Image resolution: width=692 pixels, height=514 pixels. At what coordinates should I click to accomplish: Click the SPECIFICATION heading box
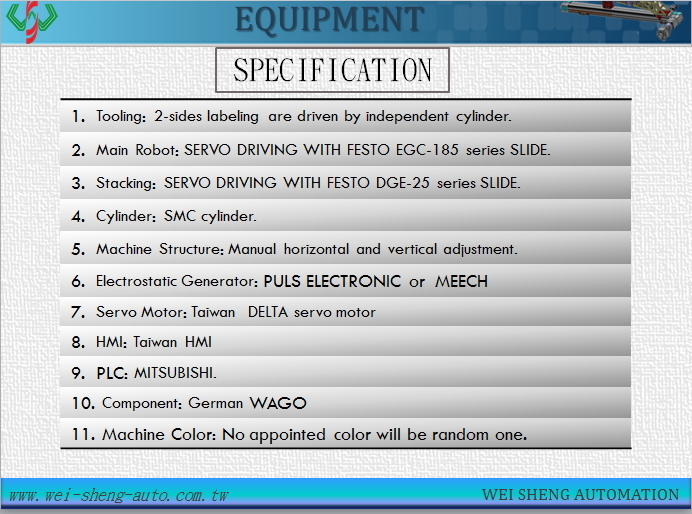(332, 70)
